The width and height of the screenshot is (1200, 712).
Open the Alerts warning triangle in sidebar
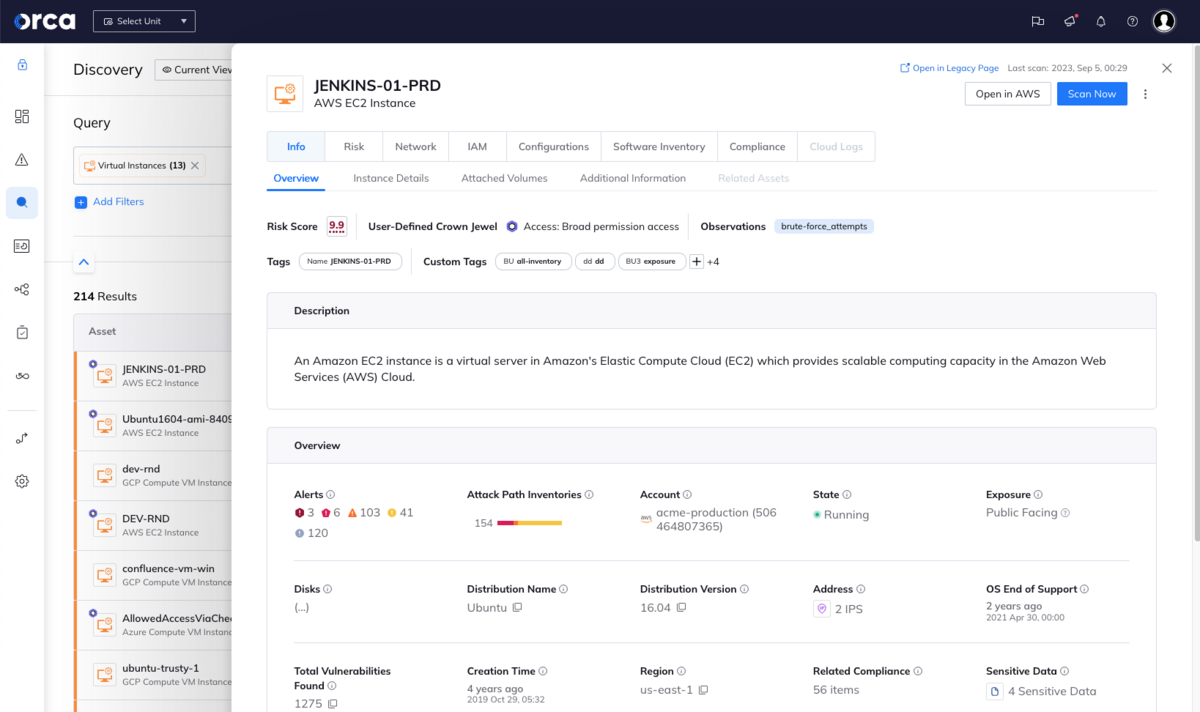point(21,159)
